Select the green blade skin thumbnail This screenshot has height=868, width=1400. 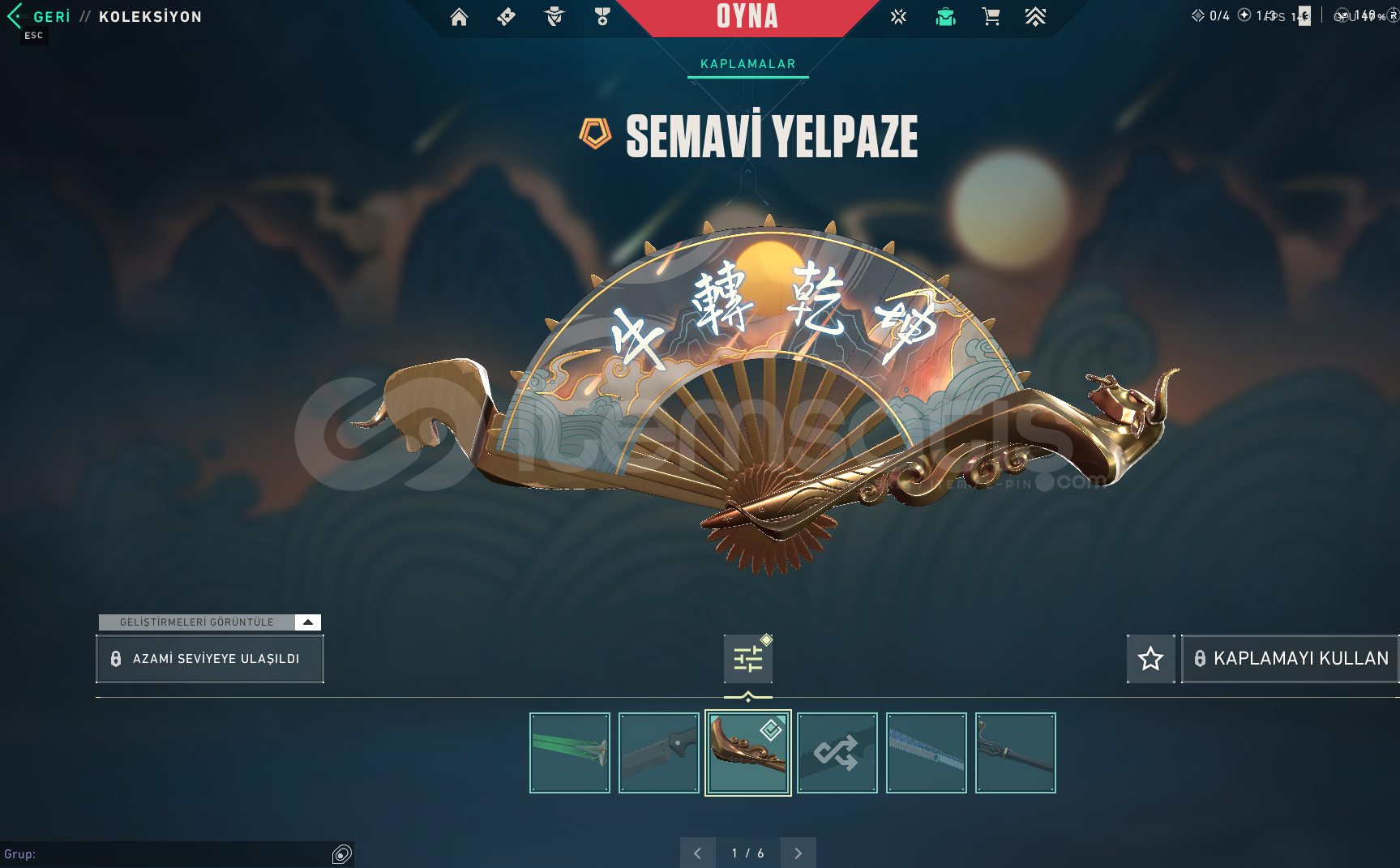[x=570, y=753]
